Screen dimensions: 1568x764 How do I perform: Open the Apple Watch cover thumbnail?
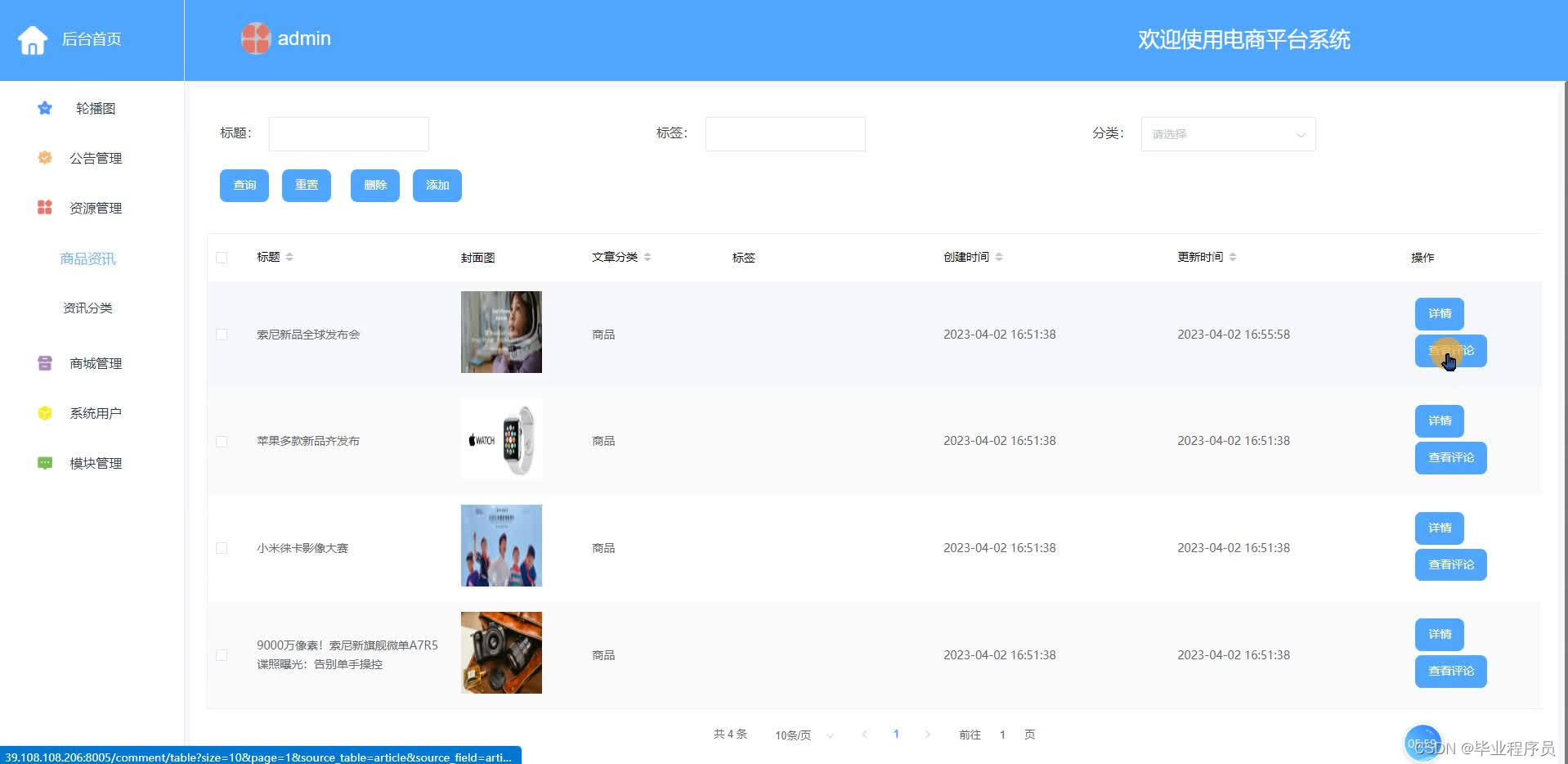point(501,439)
